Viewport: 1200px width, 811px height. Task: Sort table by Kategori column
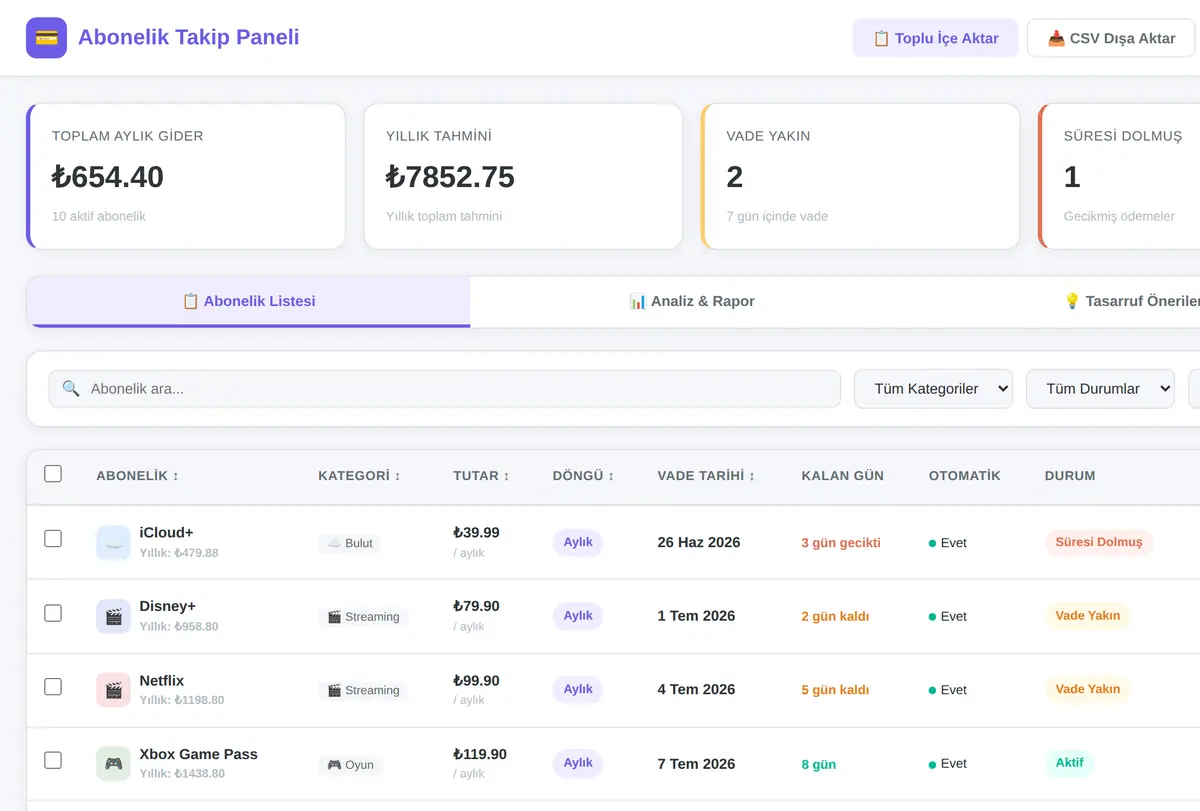(359, 476)
